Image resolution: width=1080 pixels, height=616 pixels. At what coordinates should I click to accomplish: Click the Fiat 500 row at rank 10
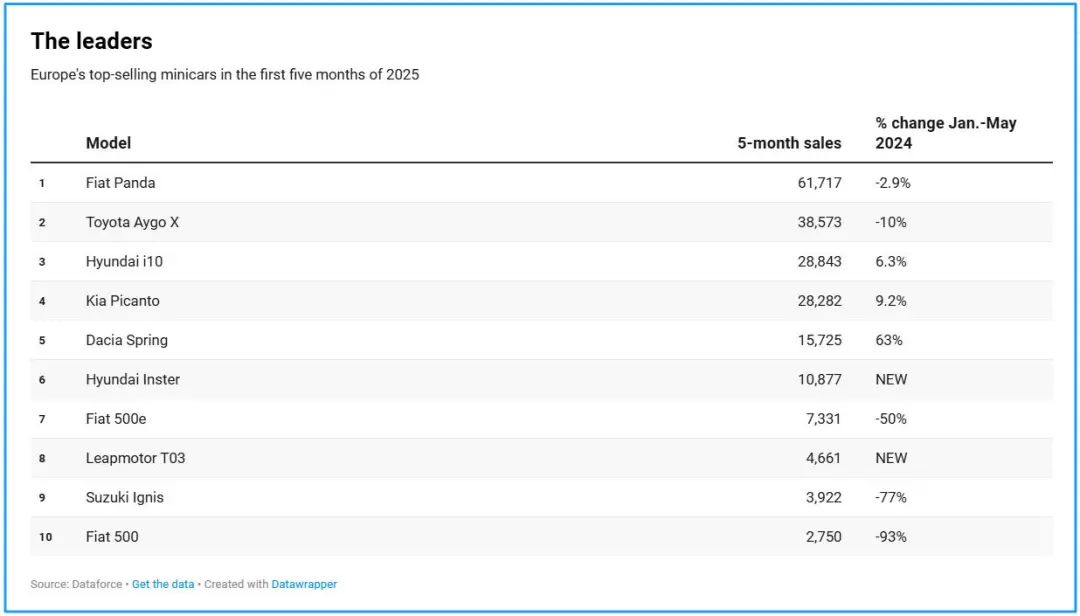click(112, 537)
